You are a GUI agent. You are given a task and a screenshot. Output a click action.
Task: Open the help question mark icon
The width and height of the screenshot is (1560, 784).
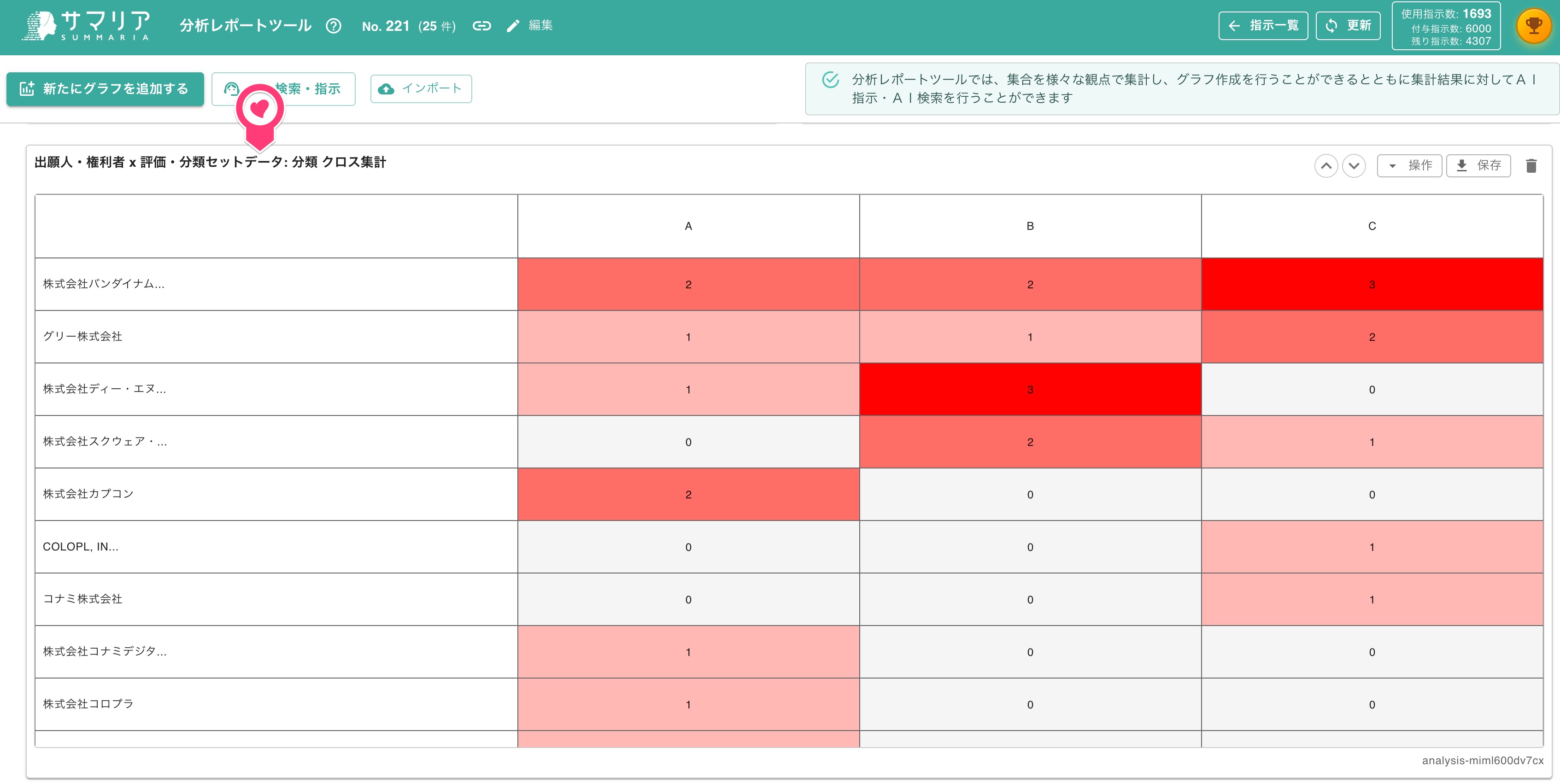pos(334,25)
